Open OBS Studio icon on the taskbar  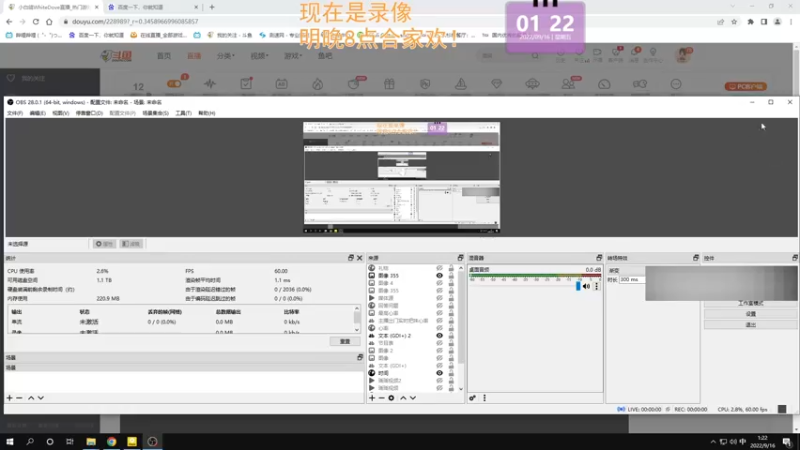tap(152, 441)
